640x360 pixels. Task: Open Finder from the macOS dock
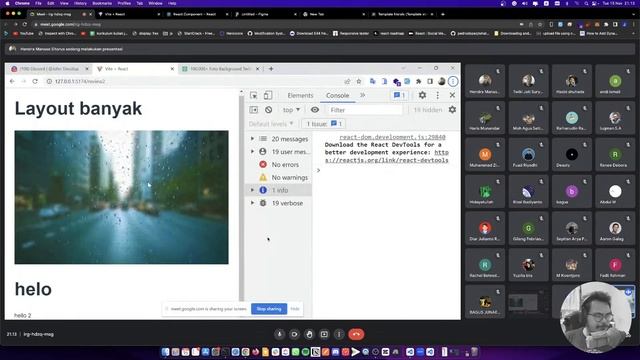(165, 352)
